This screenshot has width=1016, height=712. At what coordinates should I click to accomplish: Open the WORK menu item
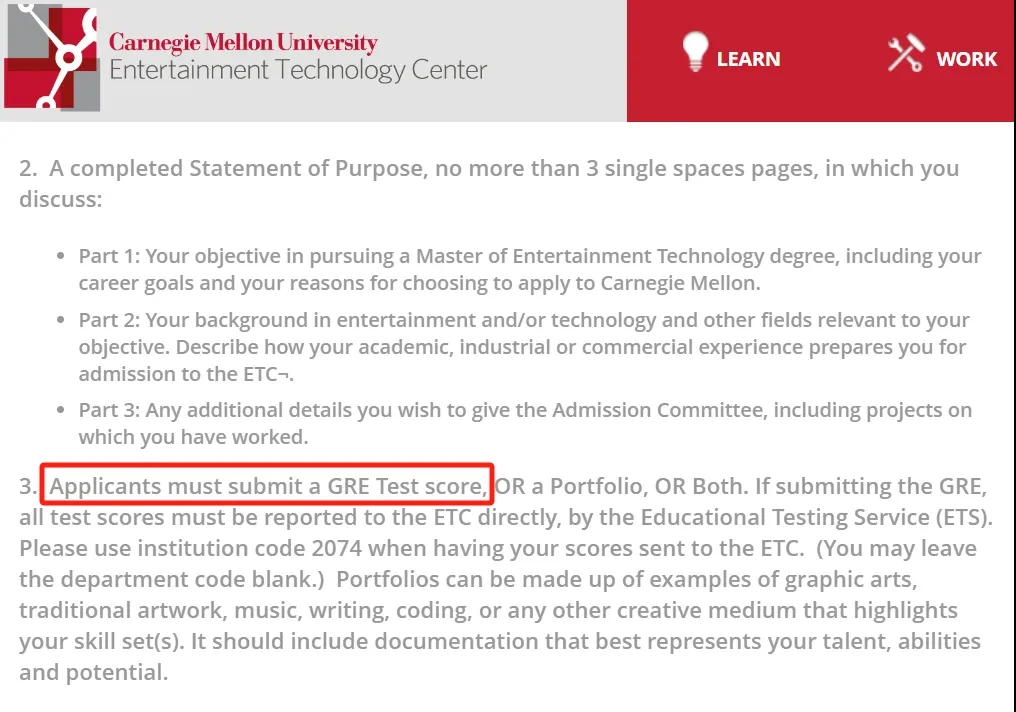pos(966,59)
